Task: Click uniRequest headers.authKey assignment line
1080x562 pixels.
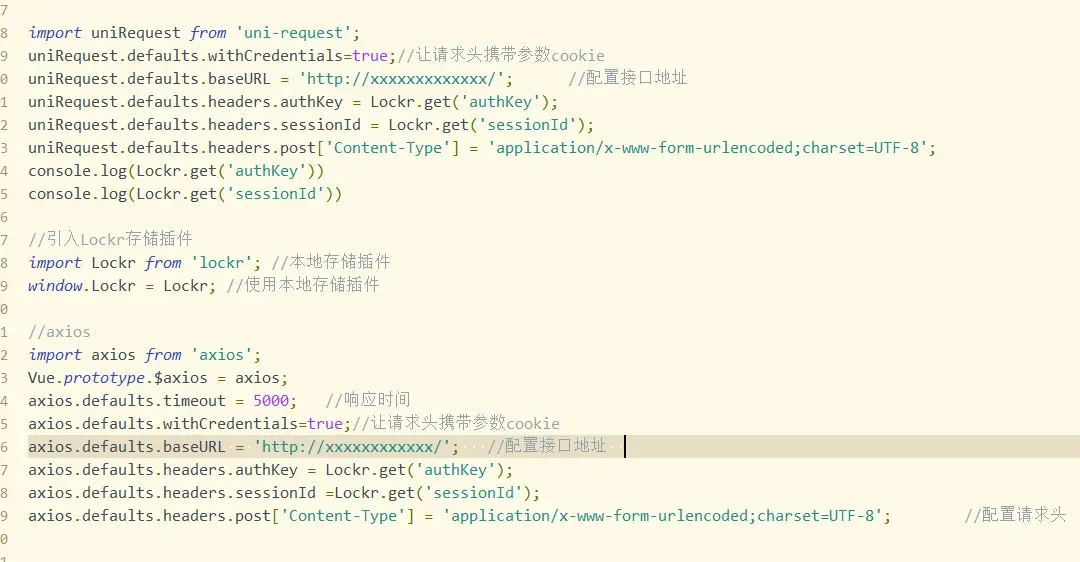Action: tap(292, 102)
